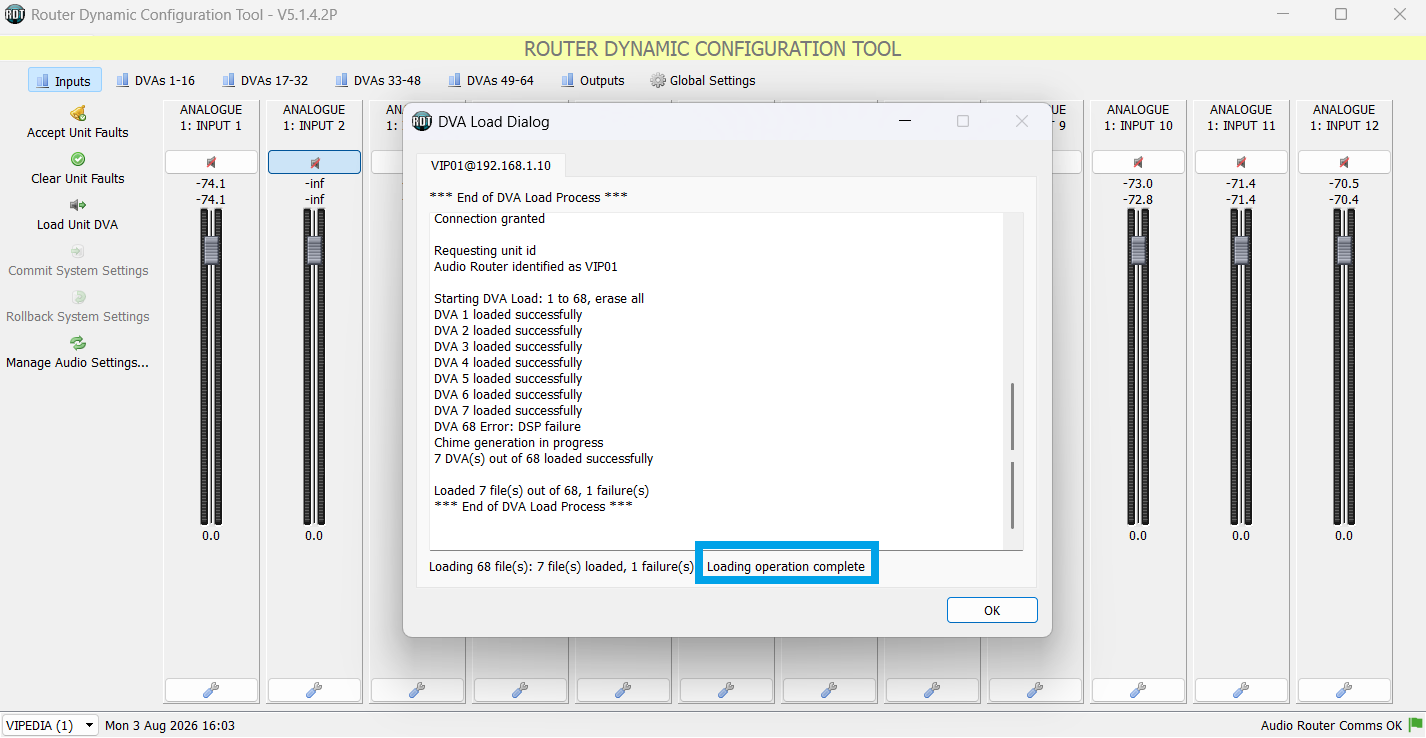Image resolution: width=1426 pixels, height=738 pixels.
Task: Click the Accept Unit Faults bell icon
Action: coord(78,113)
